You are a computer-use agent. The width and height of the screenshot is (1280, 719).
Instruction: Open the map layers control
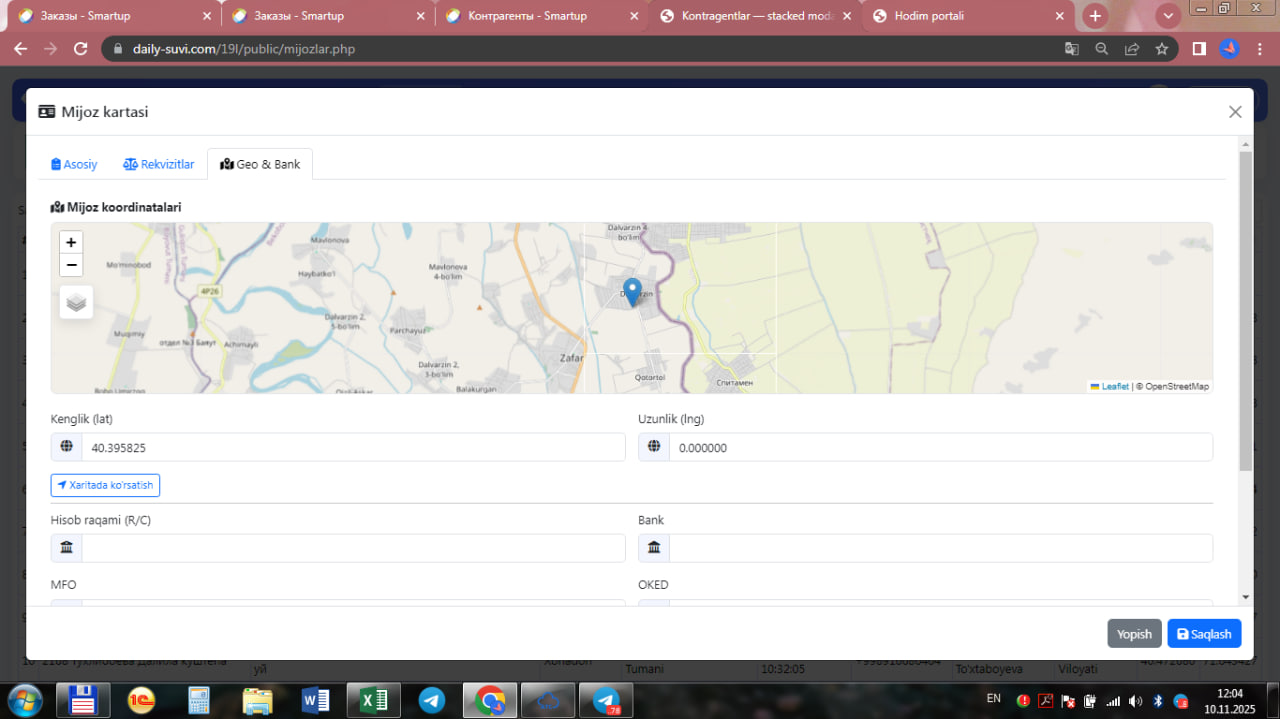(76, 302)
